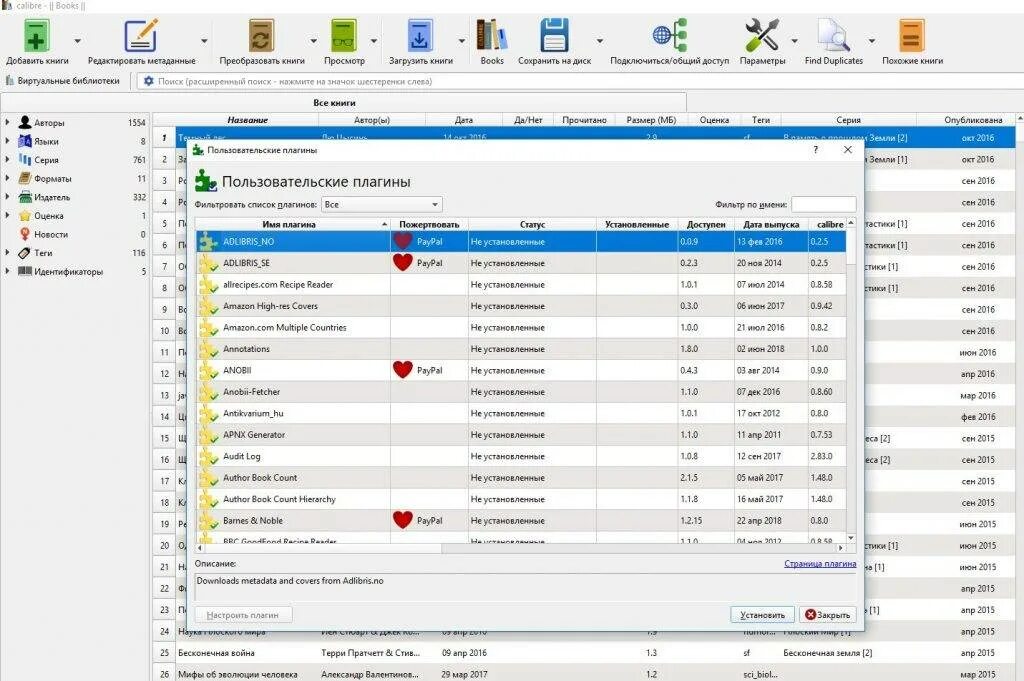Open the book viewer (Просмотр) icon

click(x=344, y=35)
